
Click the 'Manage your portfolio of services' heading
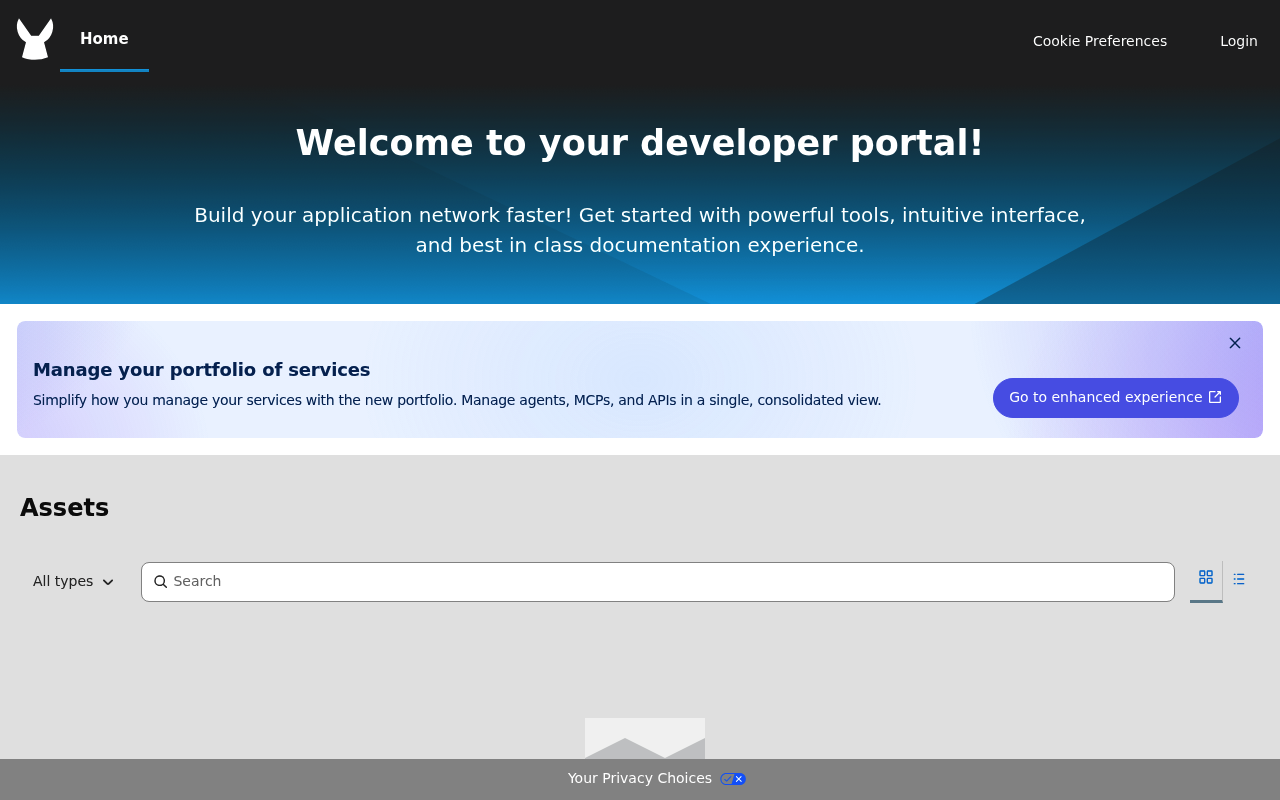202,370
